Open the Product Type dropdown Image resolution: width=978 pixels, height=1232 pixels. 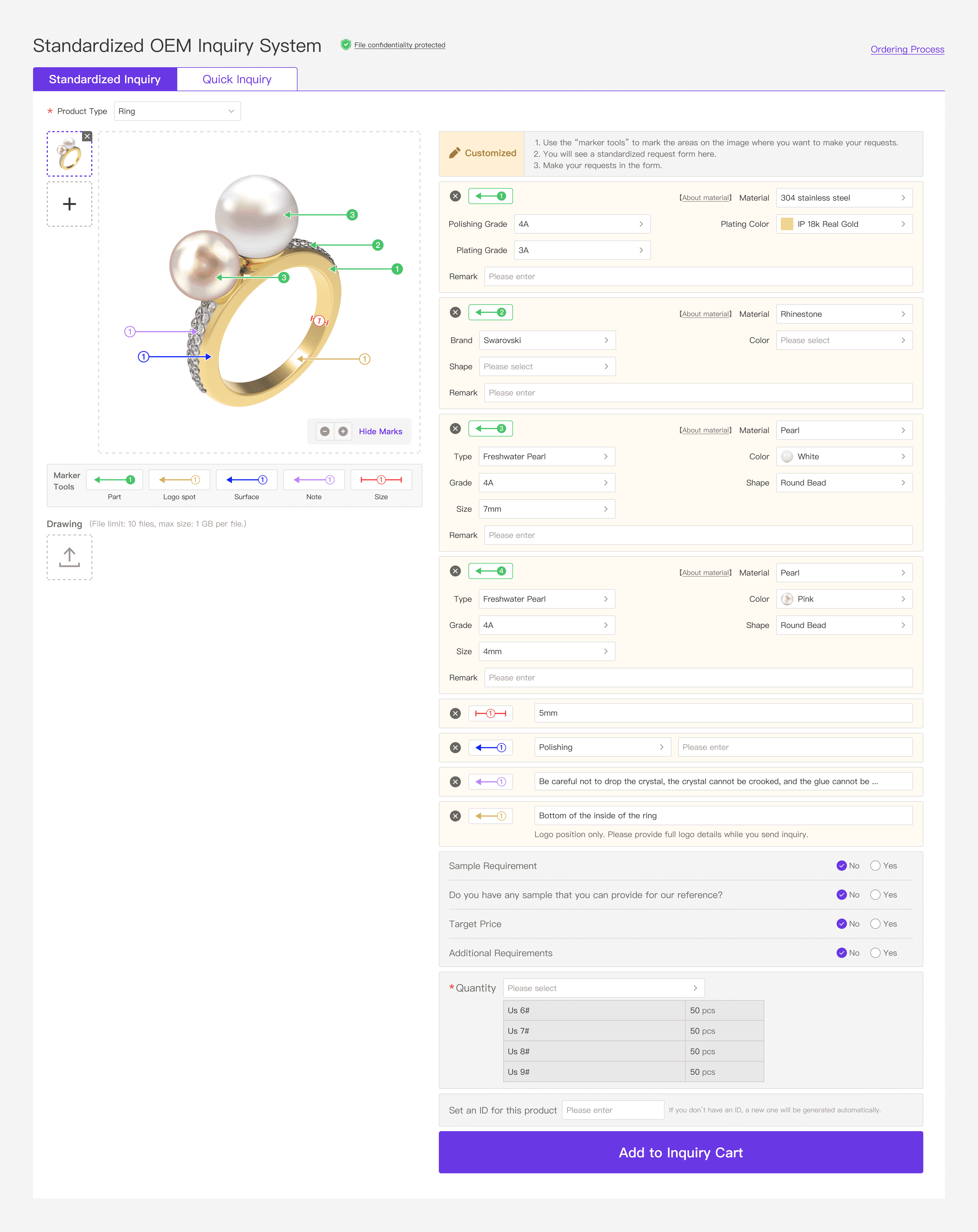[x=177, y=111]
